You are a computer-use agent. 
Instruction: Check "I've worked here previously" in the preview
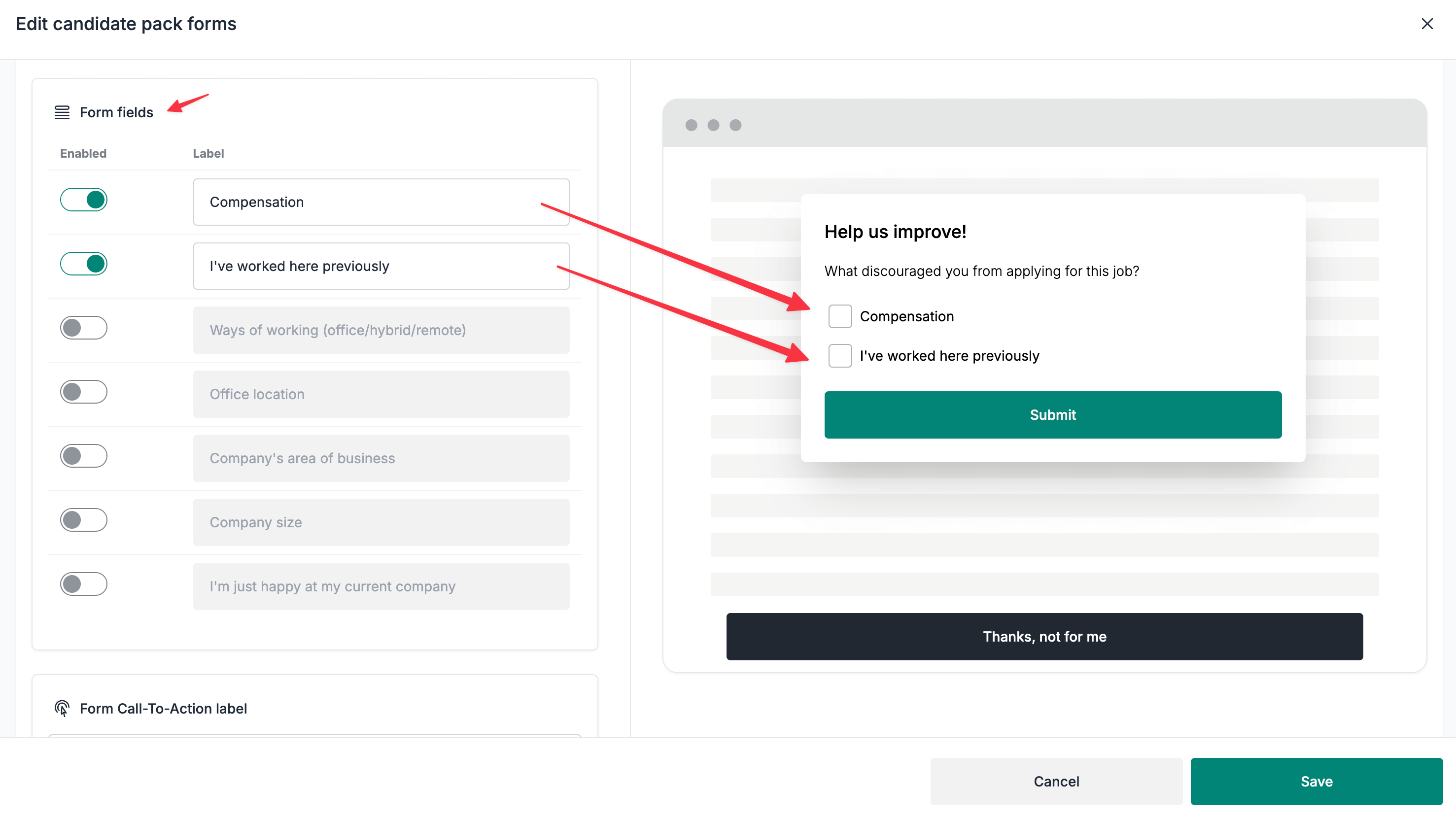click(x=840, y=355)
